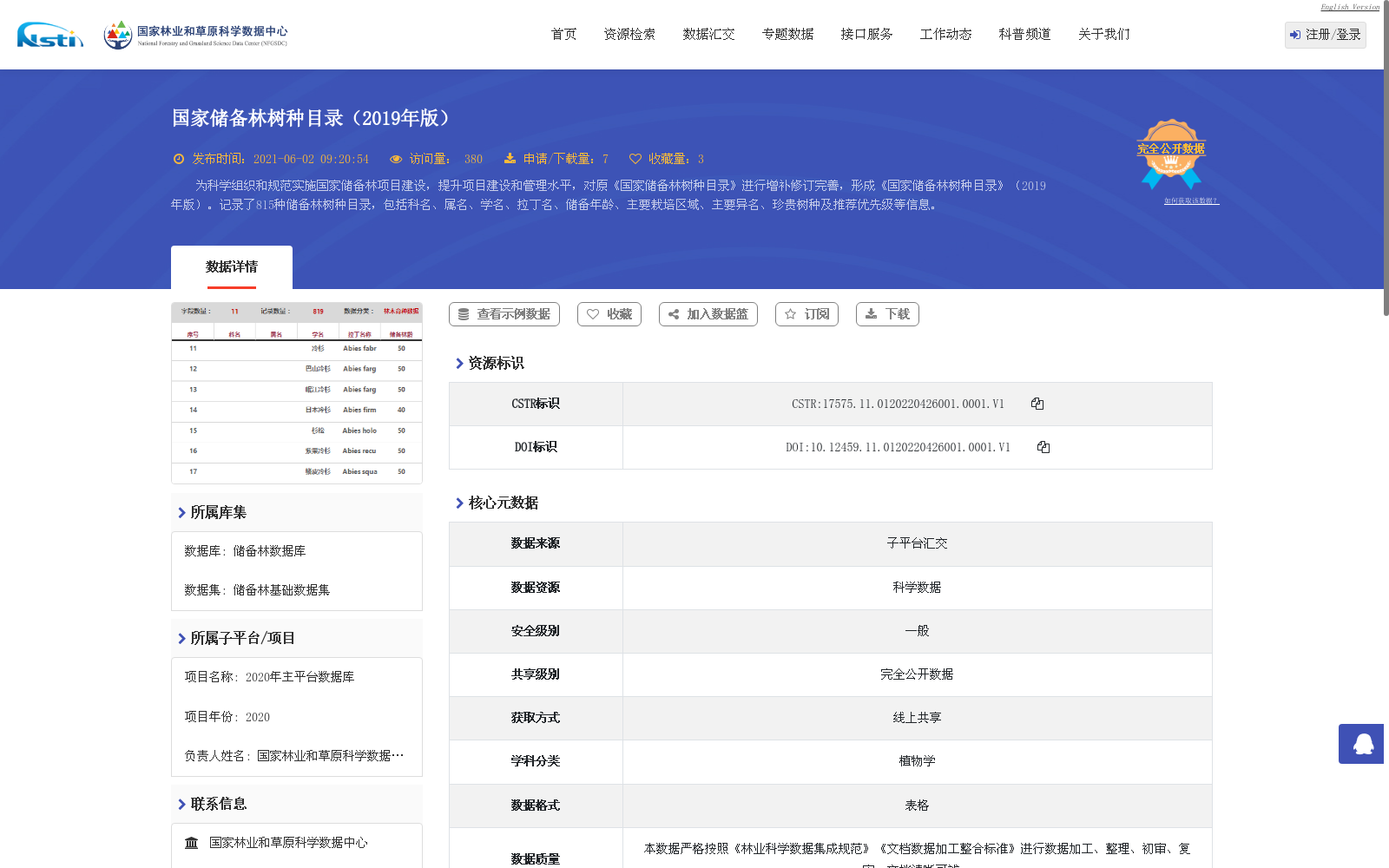The width and height of the screenshot is (1389, 868).
Task: Open 数据汇交 menu item
Action: coord(708,35)
